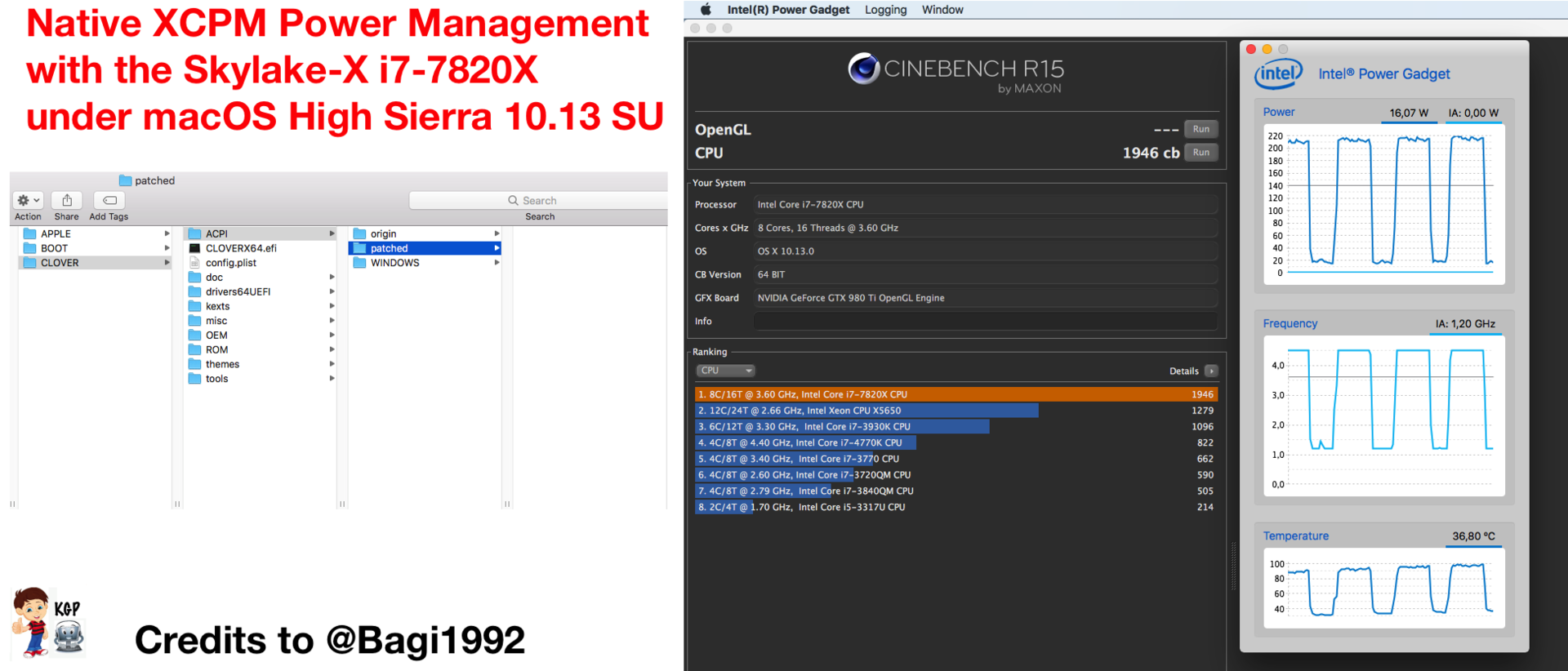The height and width of the screenshot is (671, 1568).
Task: Expand the kexts folder arrow
Action: (332, 306)
